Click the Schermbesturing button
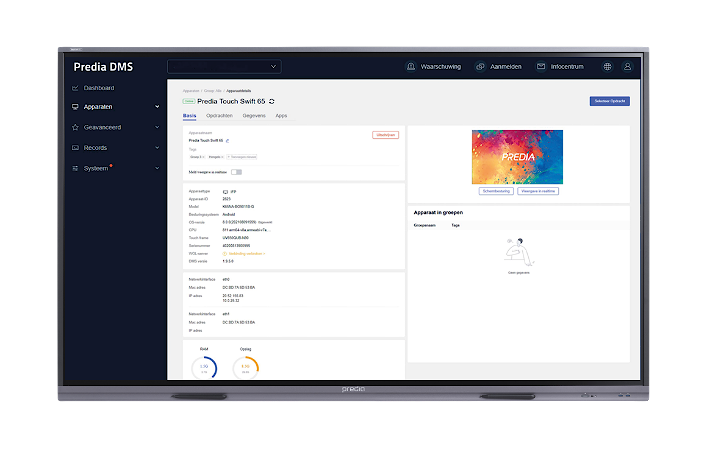Image resolution: width=705 pixels, height=468 pixels. (x=496, y=191)
